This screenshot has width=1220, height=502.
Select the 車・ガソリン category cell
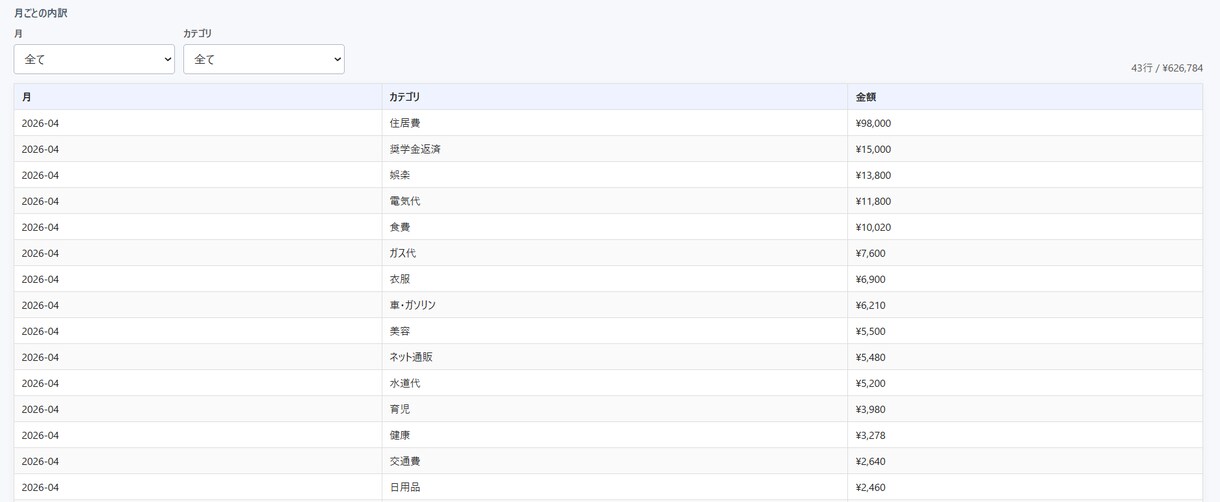point(615,305)
